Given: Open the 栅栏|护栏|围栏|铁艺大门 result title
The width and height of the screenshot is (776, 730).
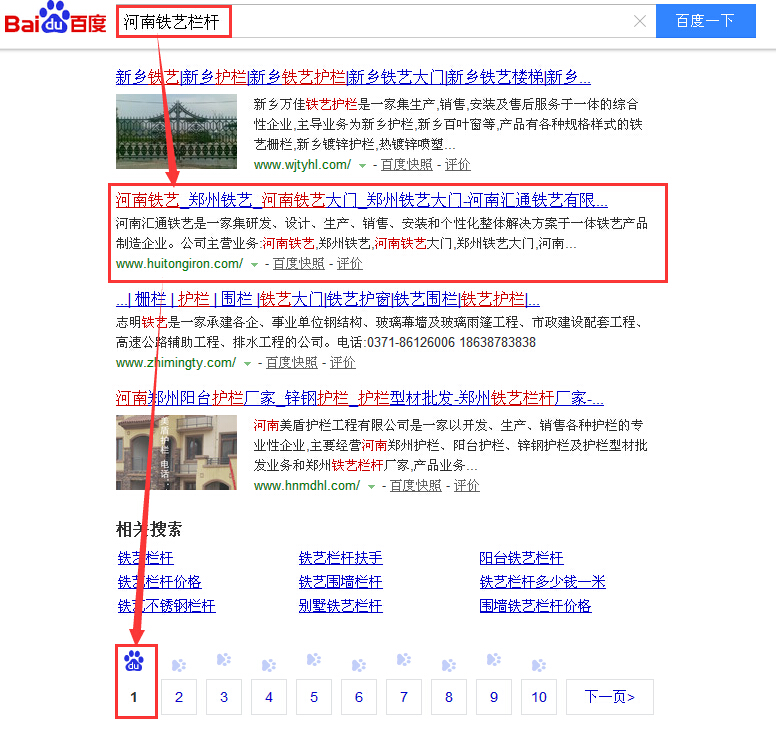Looking at the screenshot, I should point(328,299).
